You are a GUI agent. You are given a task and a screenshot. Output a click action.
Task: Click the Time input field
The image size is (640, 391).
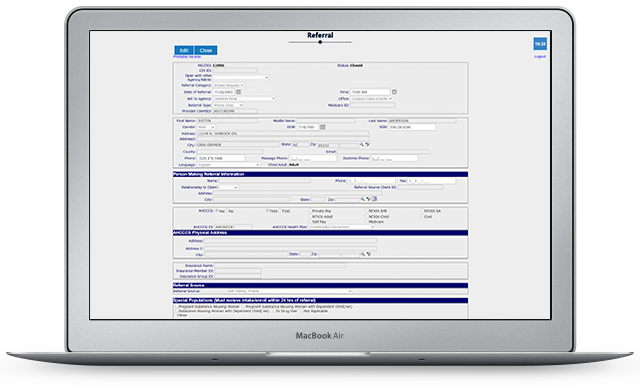pyautogui.click(x=370, y=92)
